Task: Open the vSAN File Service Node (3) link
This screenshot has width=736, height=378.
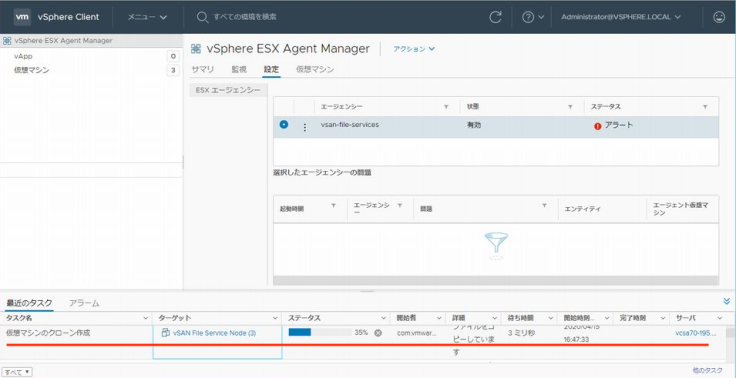Action: 215,333
